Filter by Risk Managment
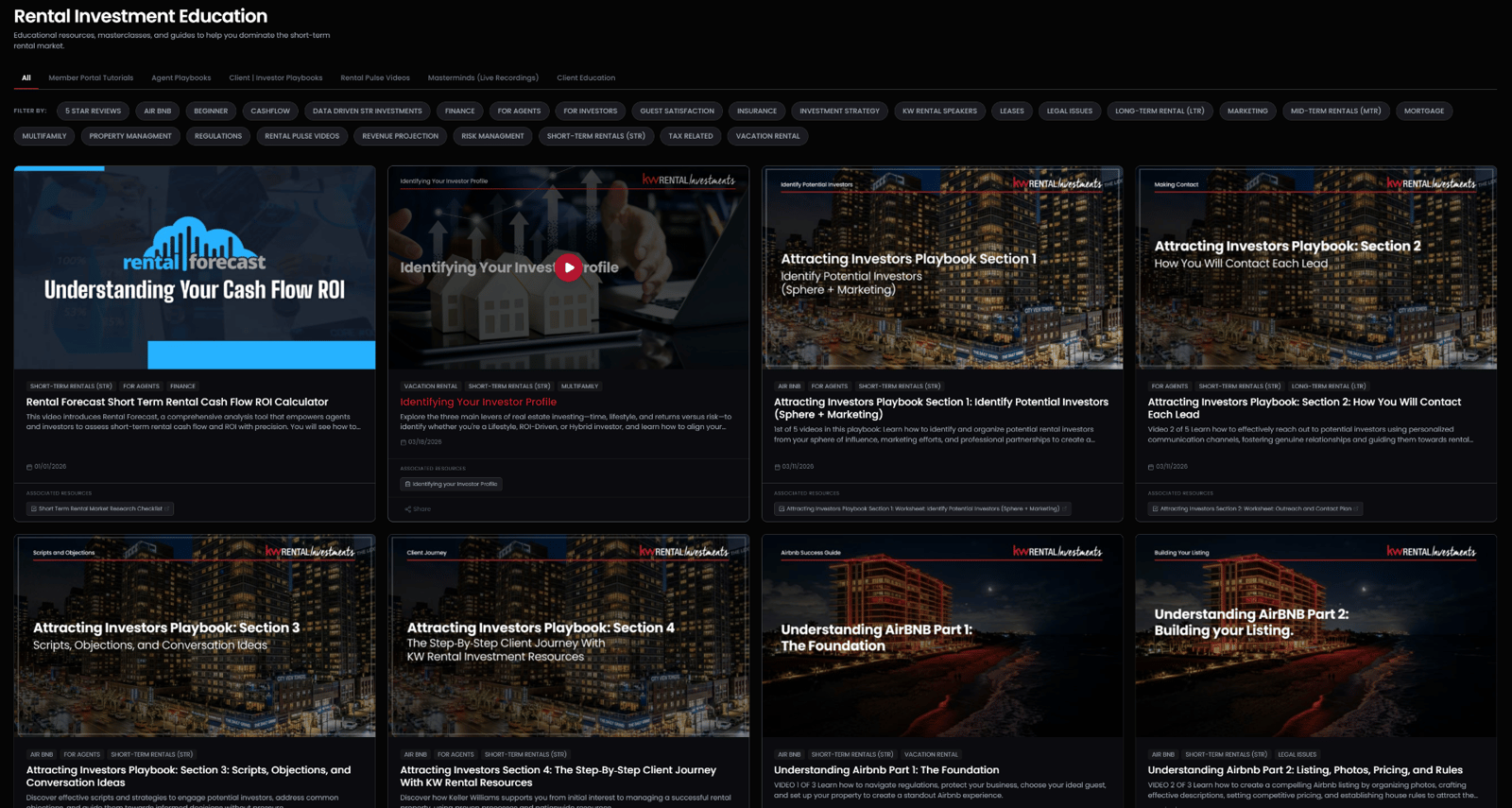 492,136
